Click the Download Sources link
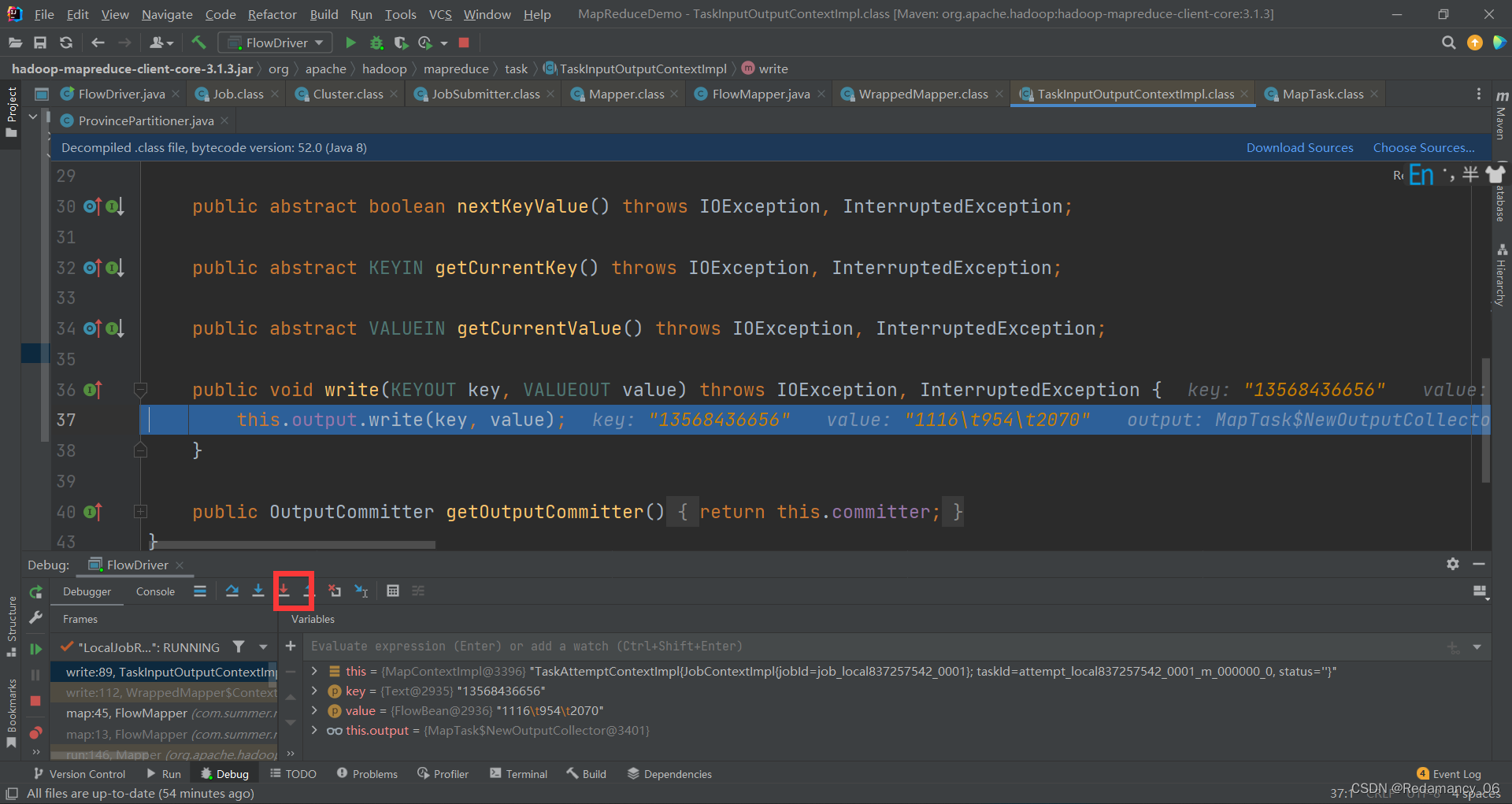 pyautogui.click(x=1299, y=147)
